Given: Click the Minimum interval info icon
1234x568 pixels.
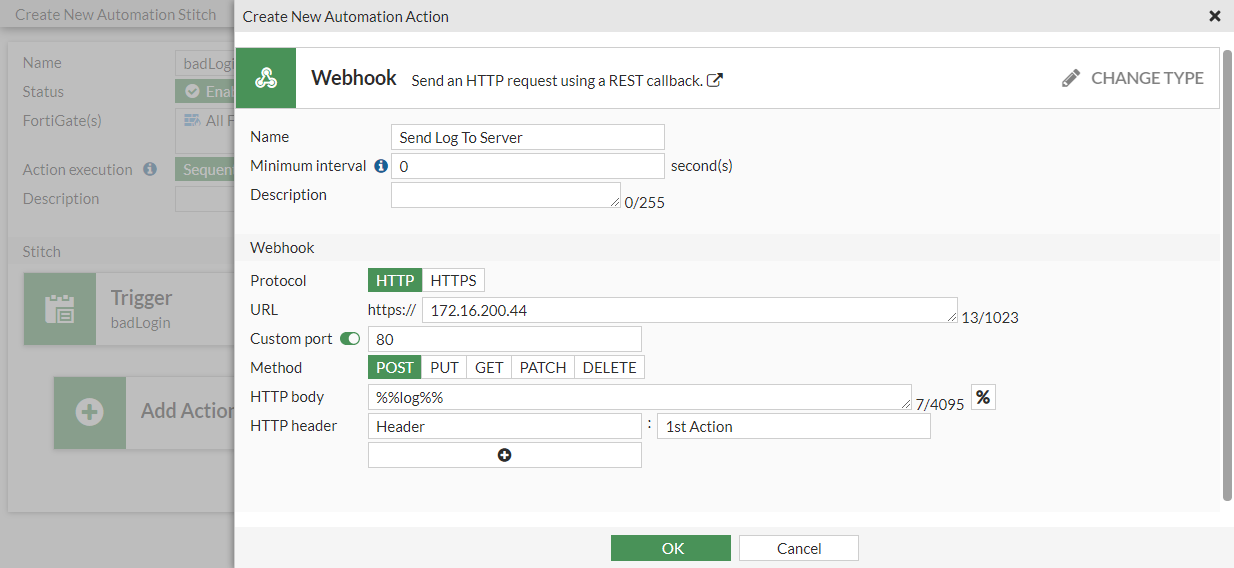Looking at the screenshot, I should click(x=381, y=166).
